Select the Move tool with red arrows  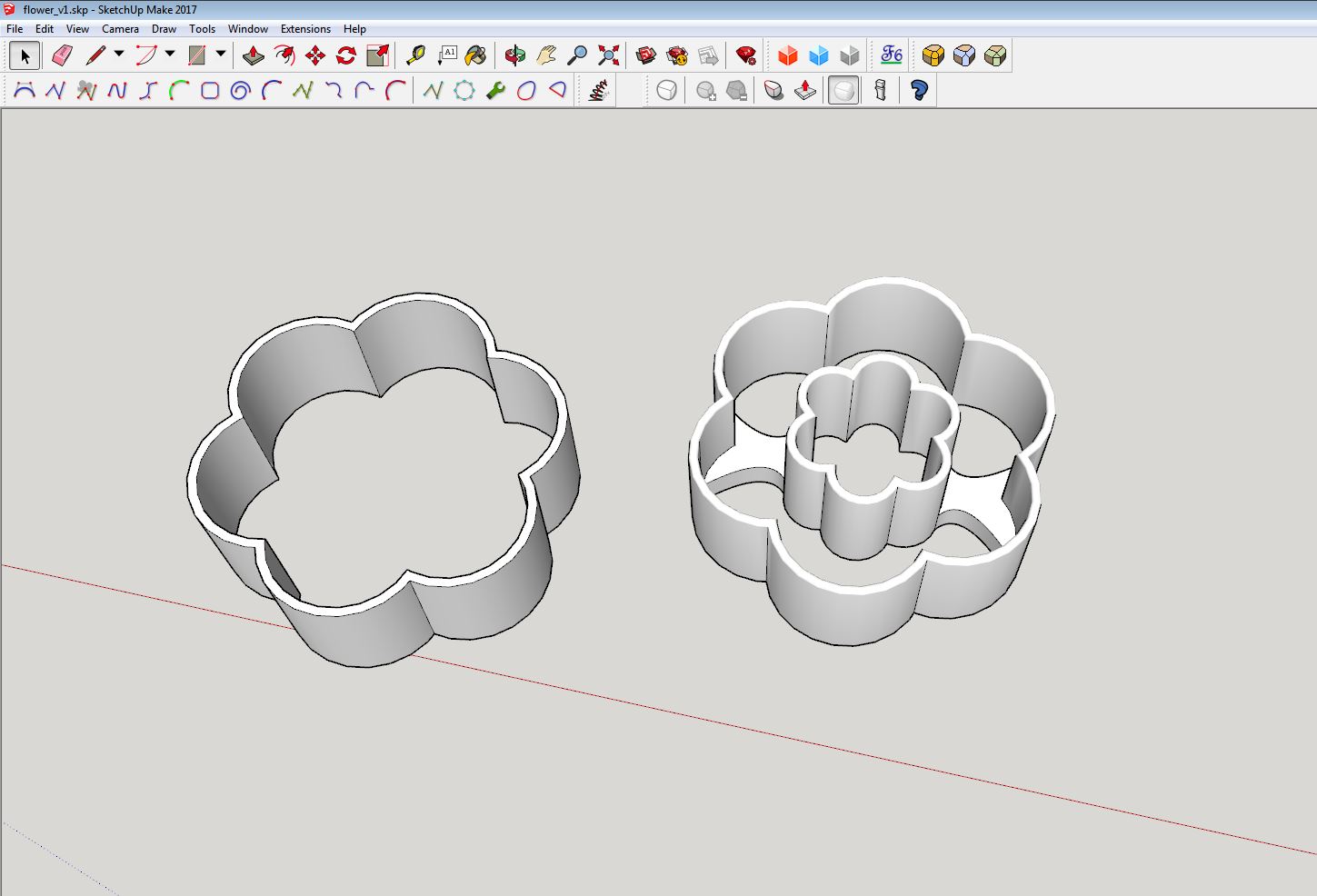point(315,56)
